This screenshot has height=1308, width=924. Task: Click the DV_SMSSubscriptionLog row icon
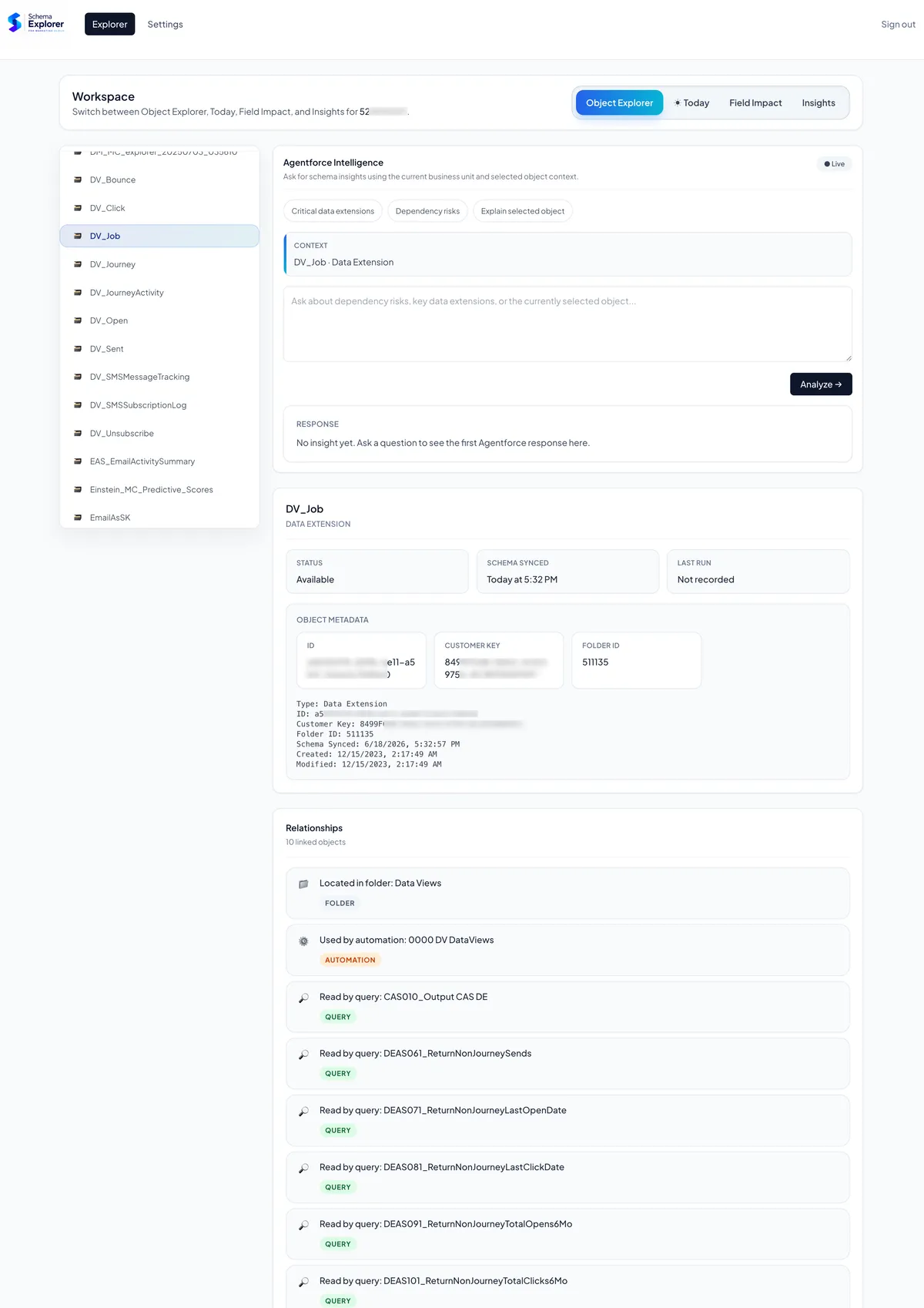78,405
